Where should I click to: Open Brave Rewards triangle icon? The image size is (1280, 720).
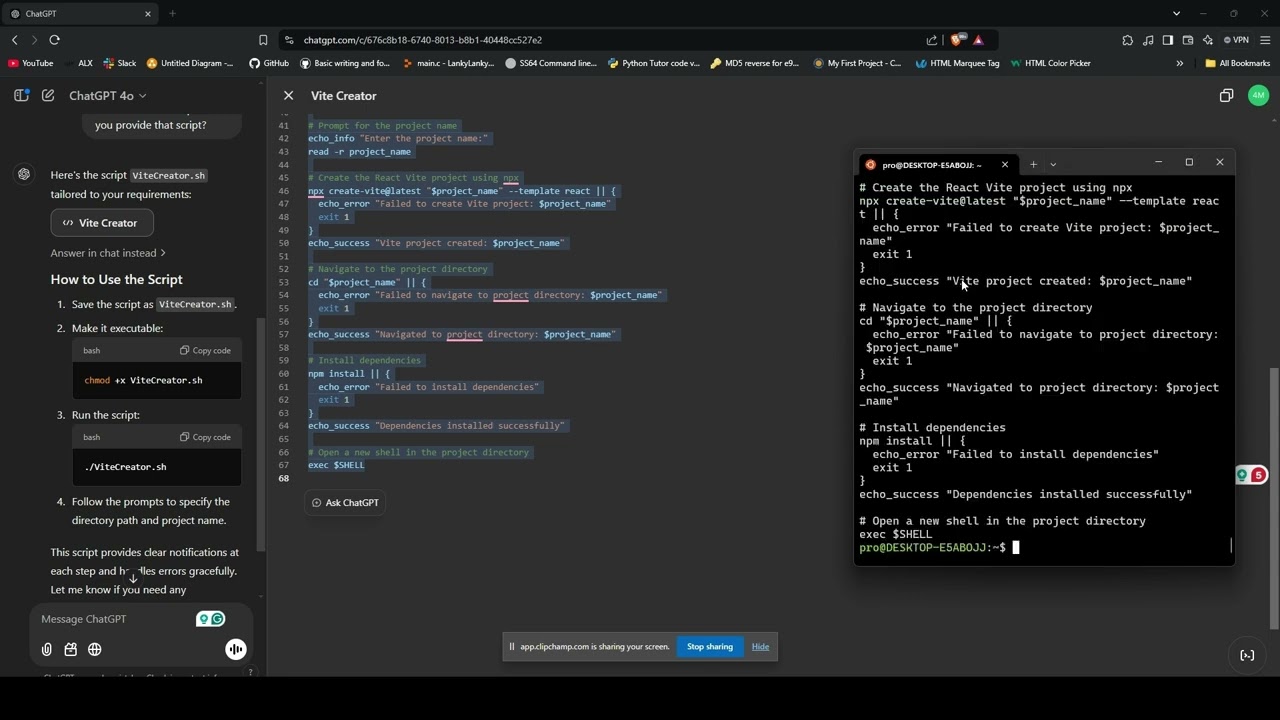coord(978,40)
